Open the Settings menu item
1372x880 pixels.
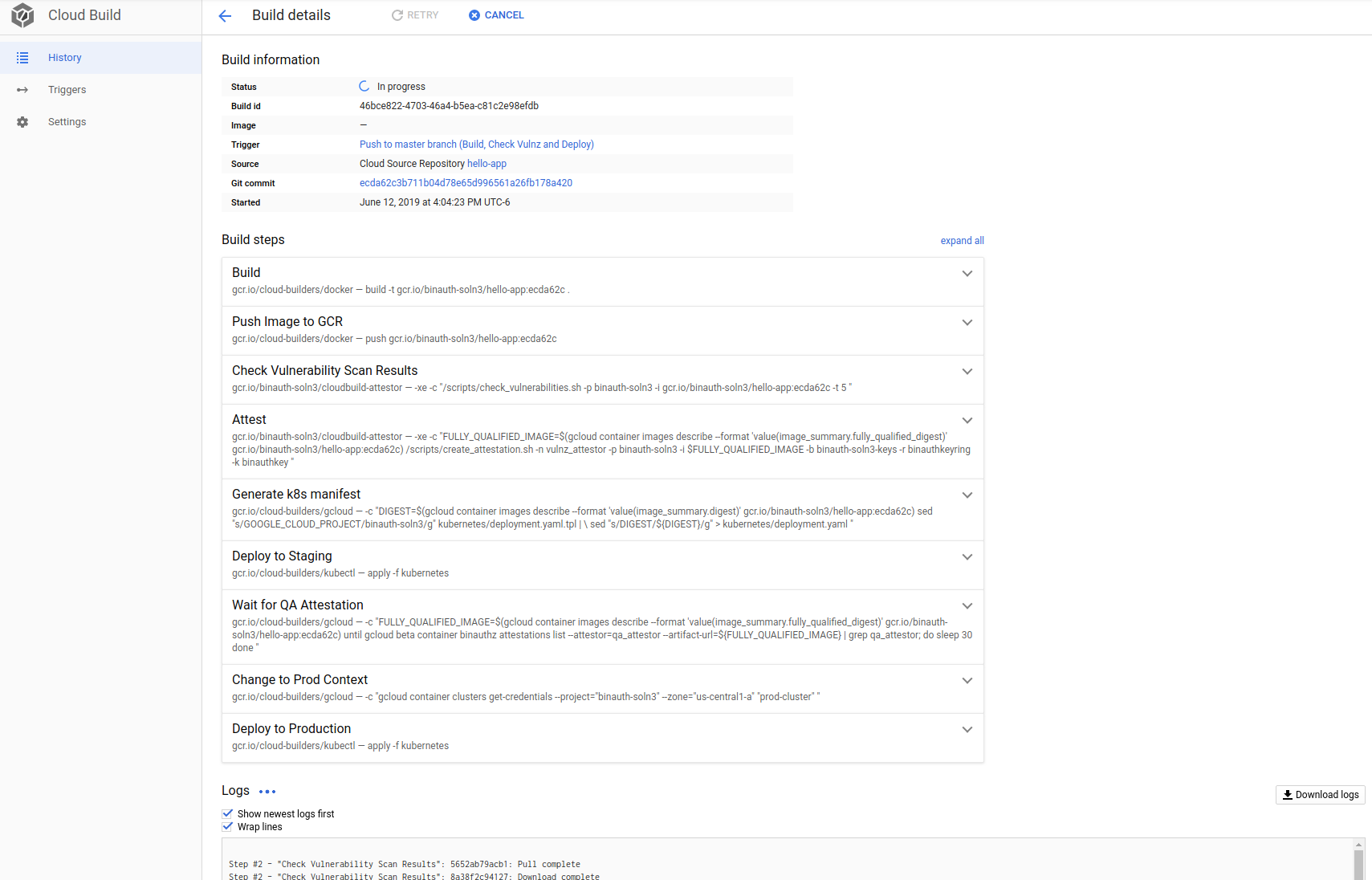click(x=100, y=122)
